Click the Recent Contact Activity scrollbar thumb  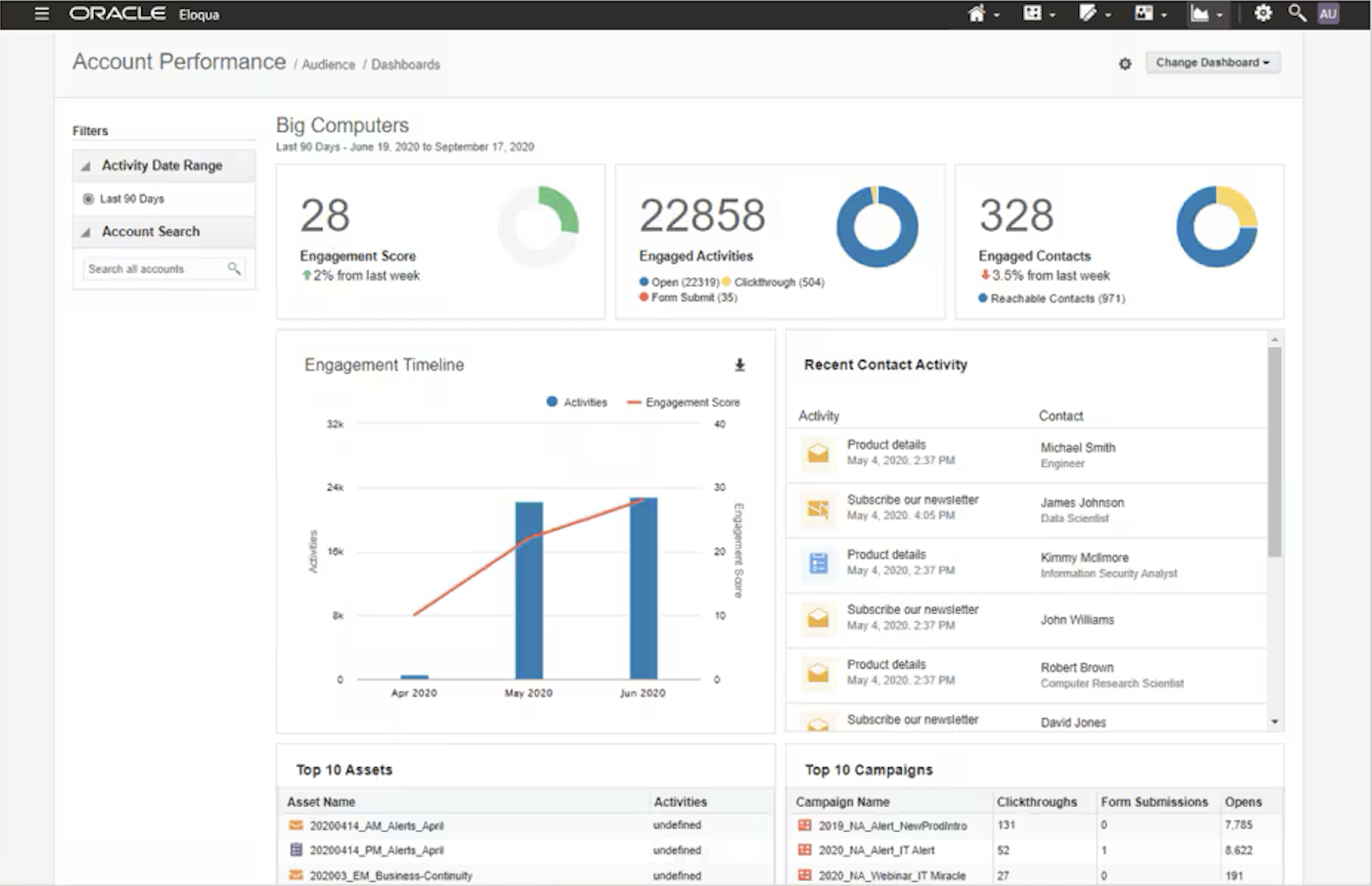click(1274, 452)
